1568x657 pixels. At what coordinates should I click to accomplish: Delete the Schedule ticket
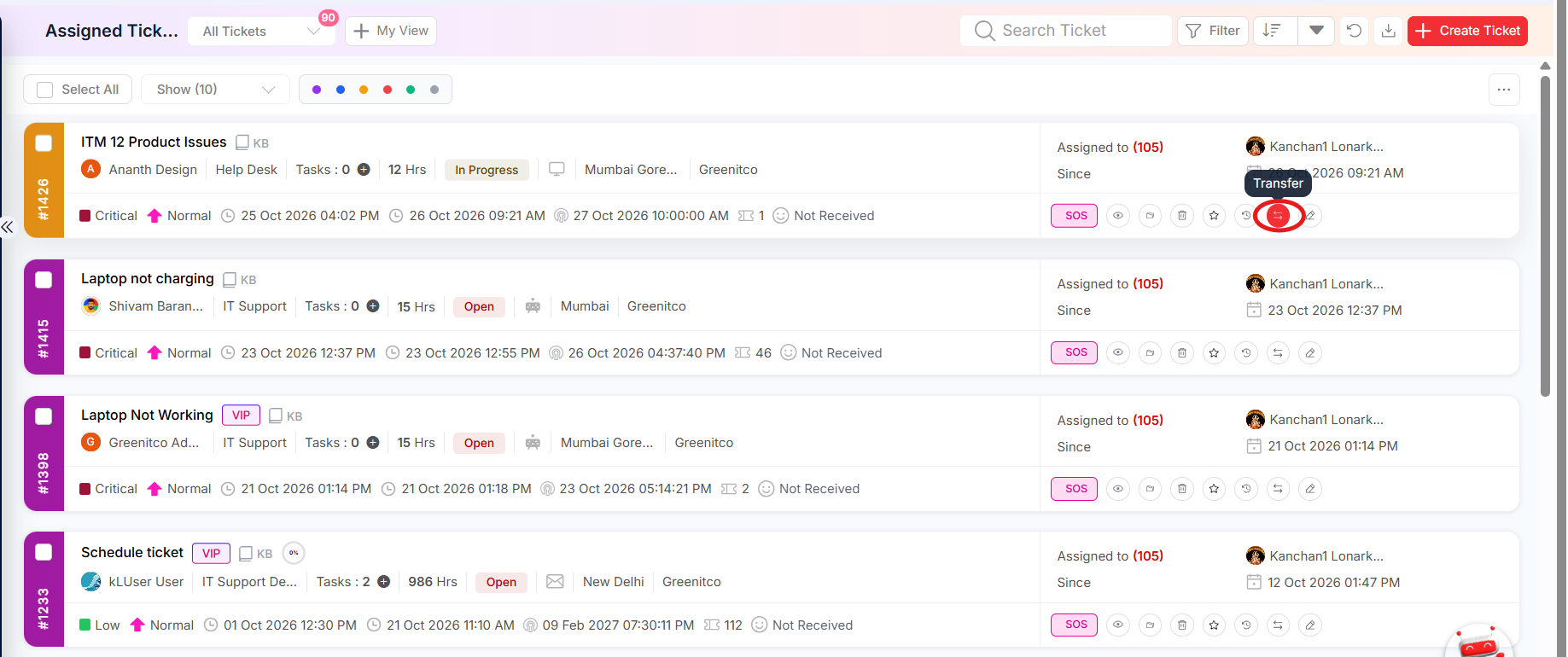tap(1182, 625)
